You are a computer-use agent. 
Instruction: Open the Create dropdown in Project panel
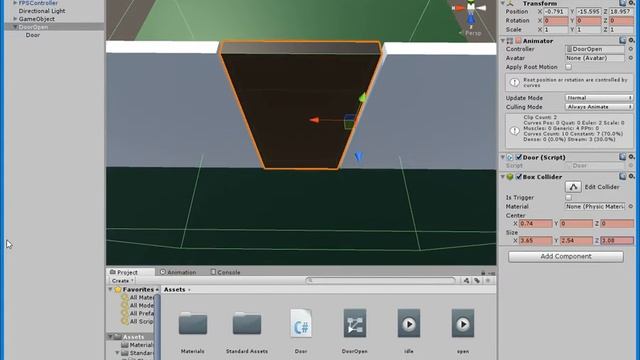[x=122, y=281]
